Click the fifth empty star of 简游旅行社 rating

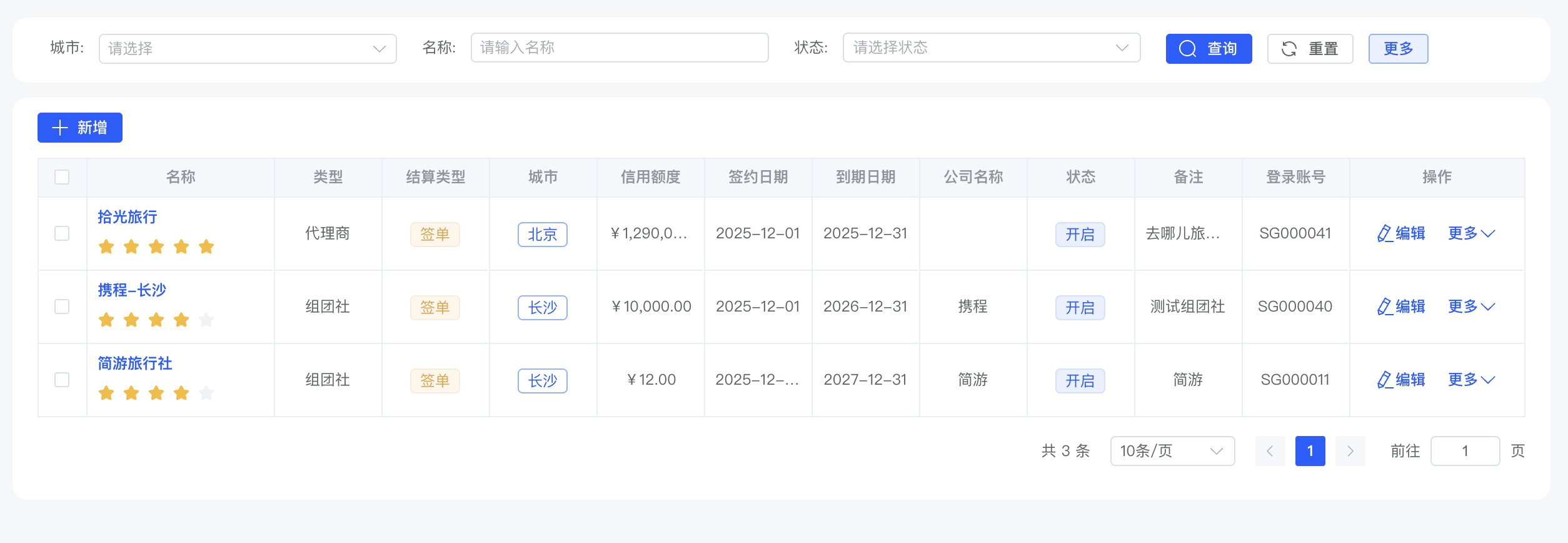click(206, 393)
